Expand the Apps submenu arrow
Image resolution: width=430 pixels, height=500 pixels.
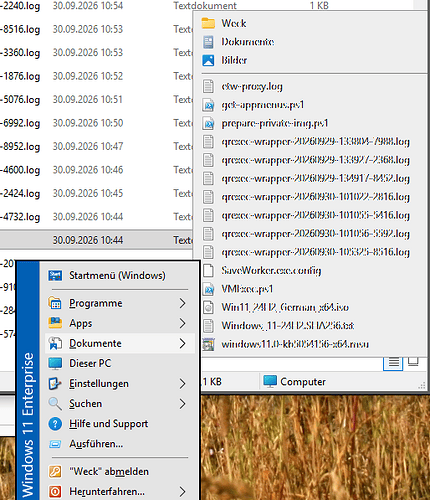[x=182, y=323]
